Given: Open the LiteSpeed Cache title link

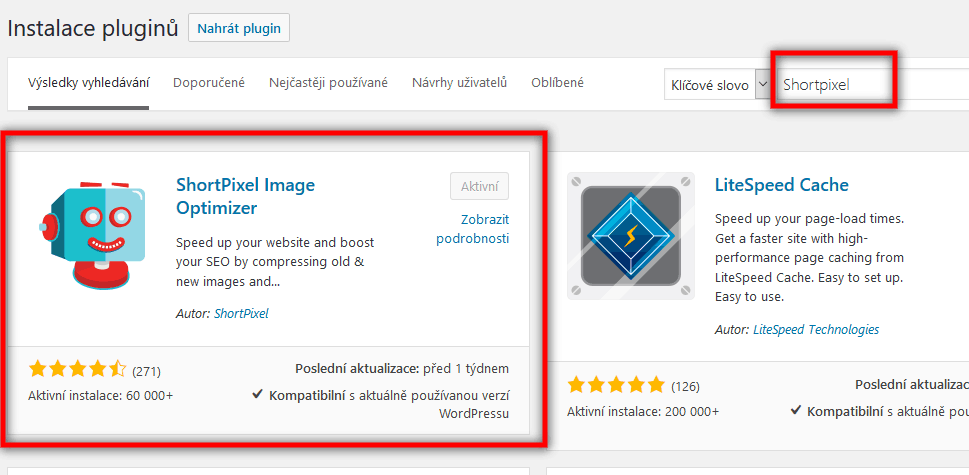Looking at the screenshot, I should coord(782,185).
